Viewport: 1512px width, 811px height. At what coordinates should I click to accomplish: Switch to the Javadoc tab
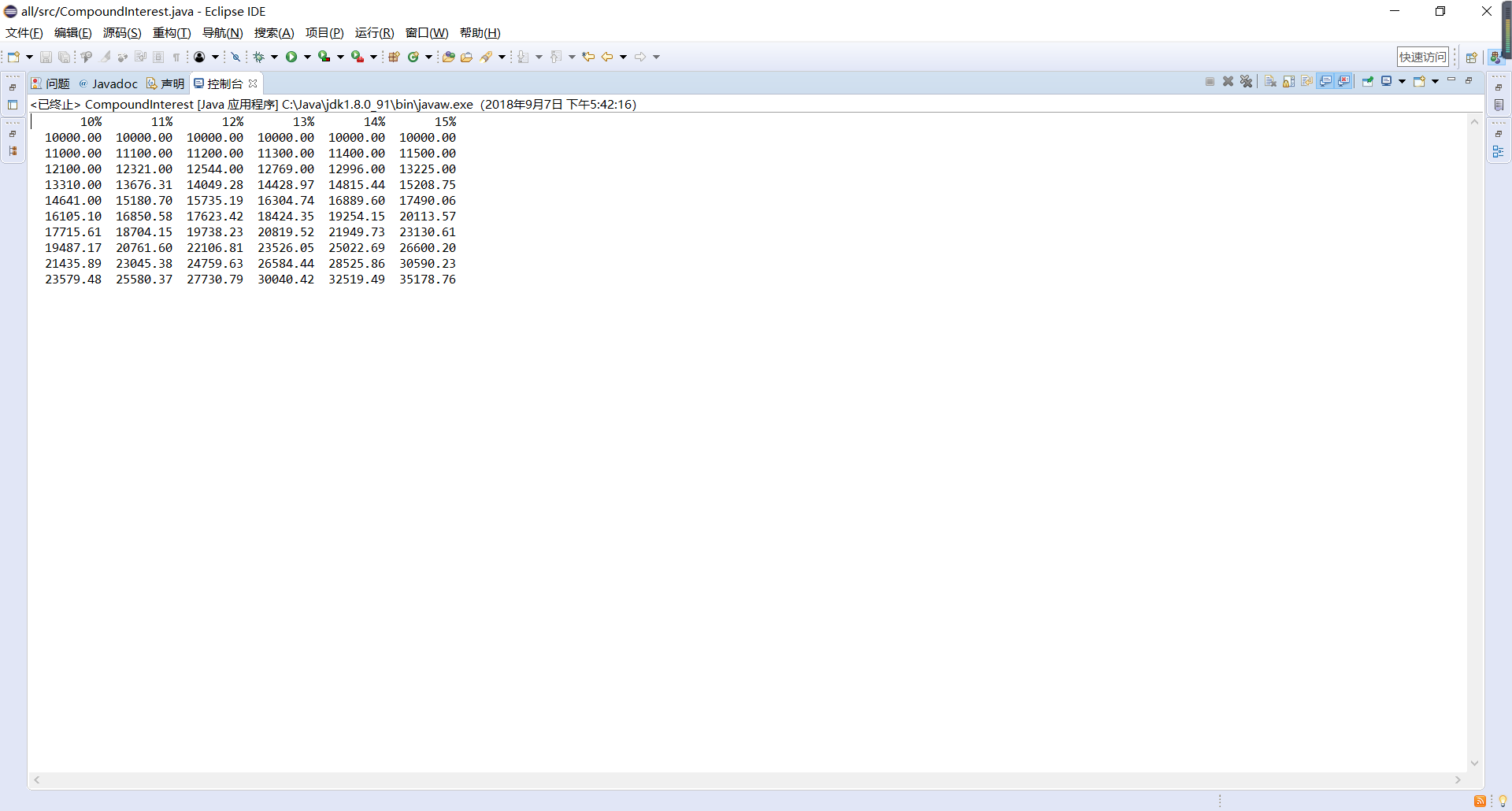click(108, 83)
